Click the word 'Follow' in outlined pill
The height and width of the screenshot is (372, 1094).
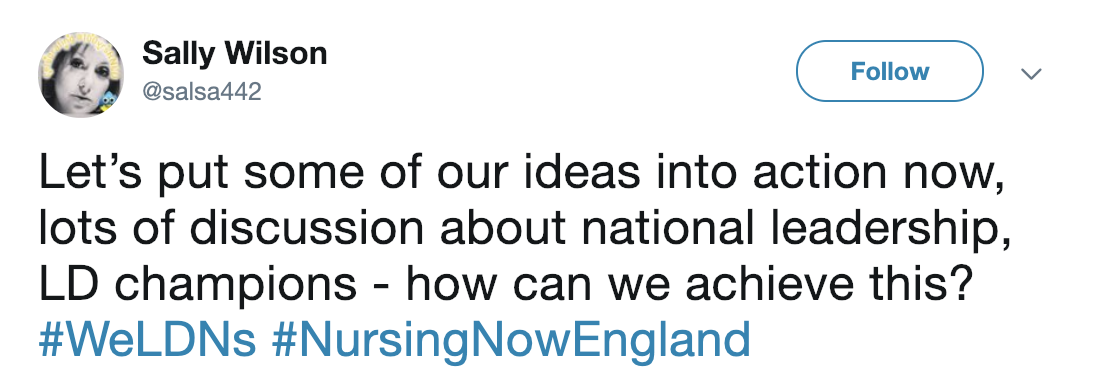pyautogui.click(x=890, y=71)
